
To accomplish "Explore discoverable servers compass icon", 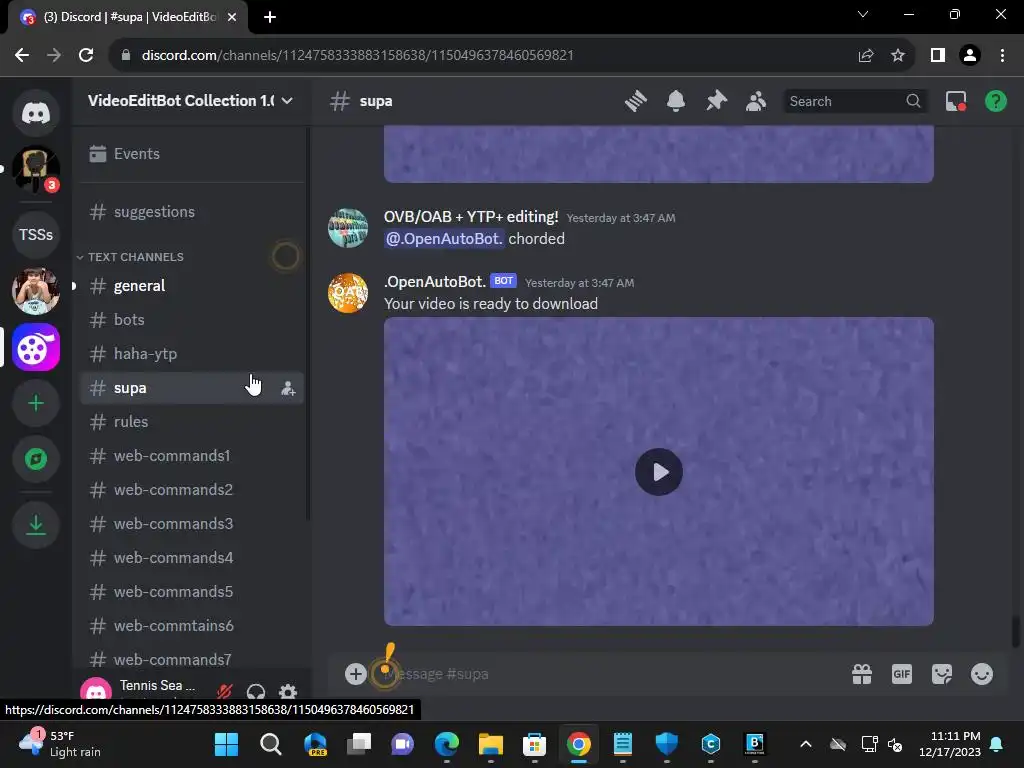I will tap(36, 459).
